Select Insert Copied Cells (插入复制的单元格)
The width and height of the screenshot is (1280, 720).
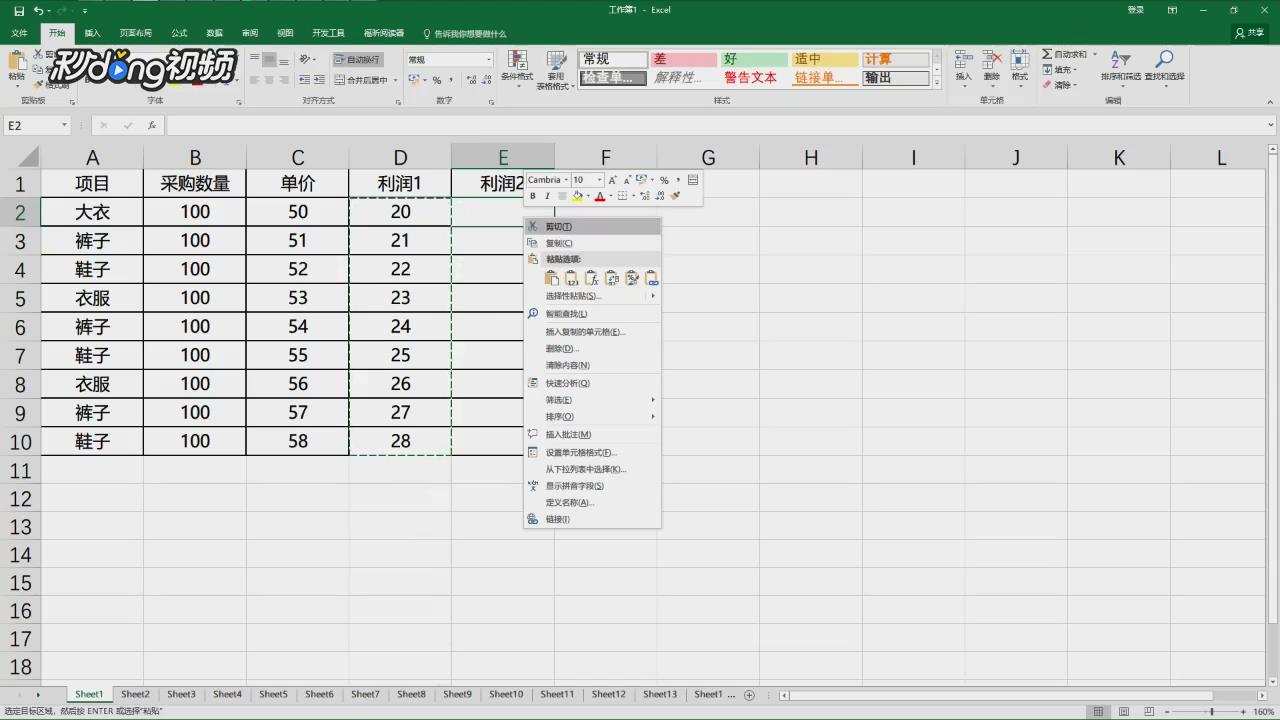click(x=592, y=332)
